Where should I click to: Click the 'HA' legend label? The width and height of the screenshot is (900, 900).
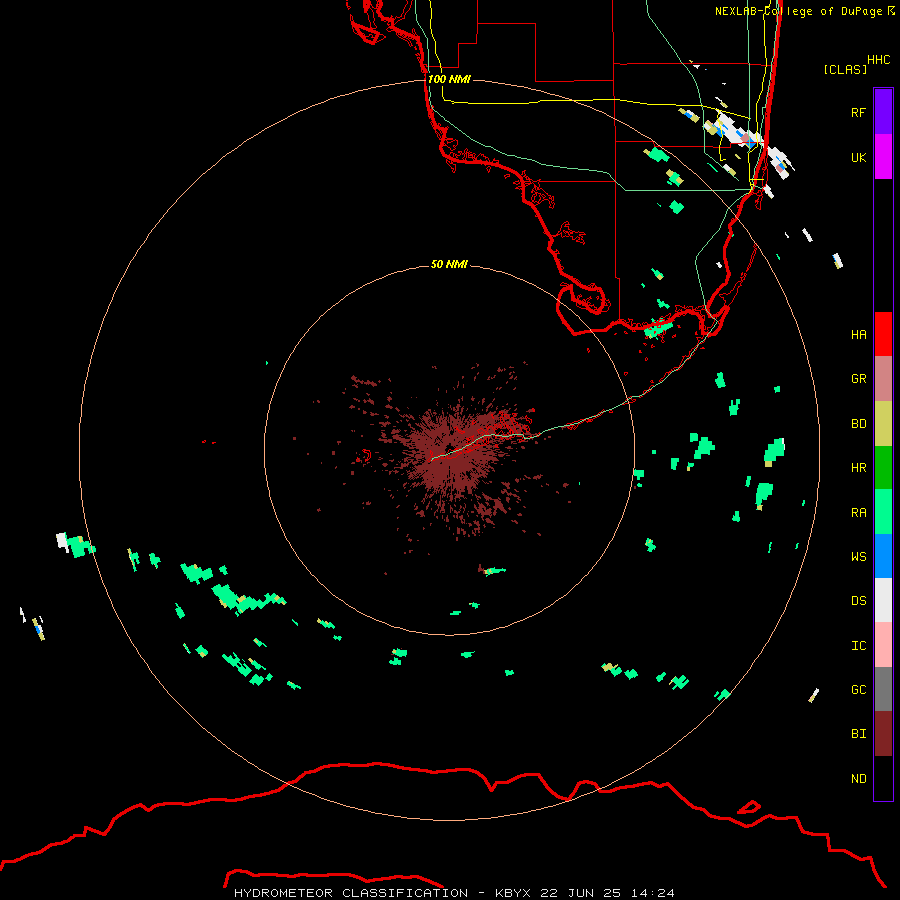tap(858, 334)
